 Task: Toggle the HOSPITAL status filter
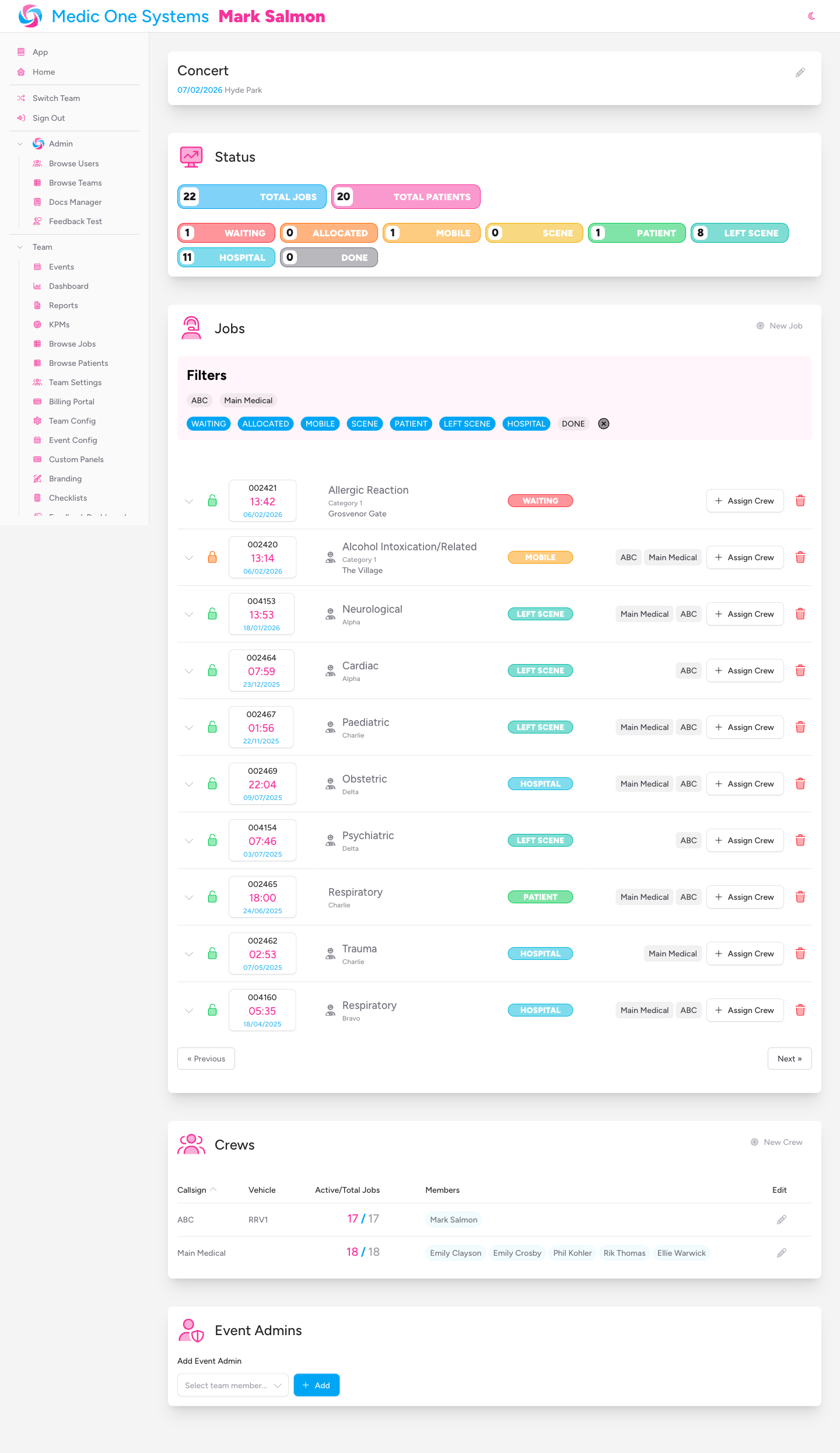coord(526,424)
